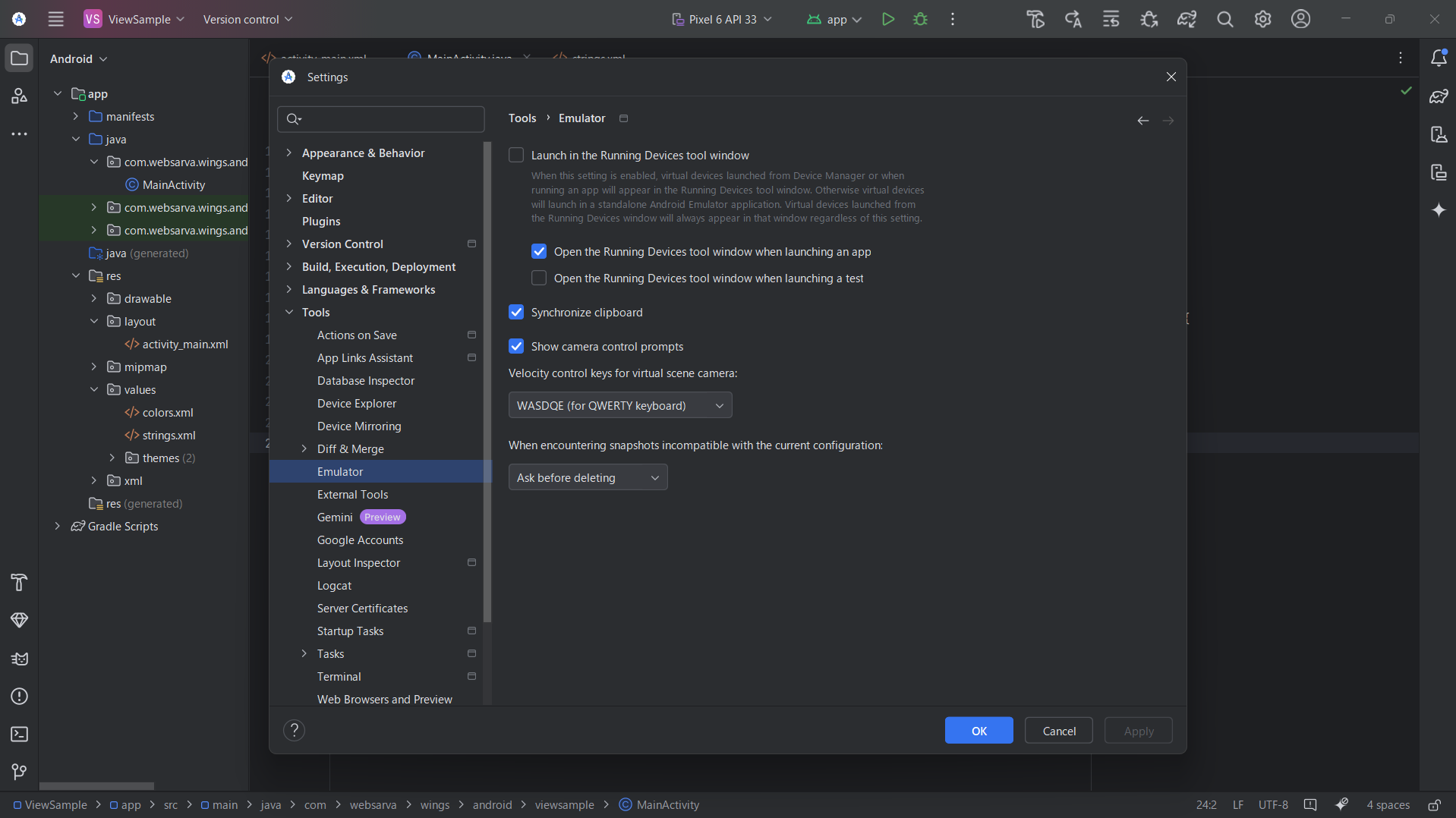This screenshot has height=818, width=1456.
Task: Open the Resource Manager sidebar icon
Action: [x=19, y=96]
